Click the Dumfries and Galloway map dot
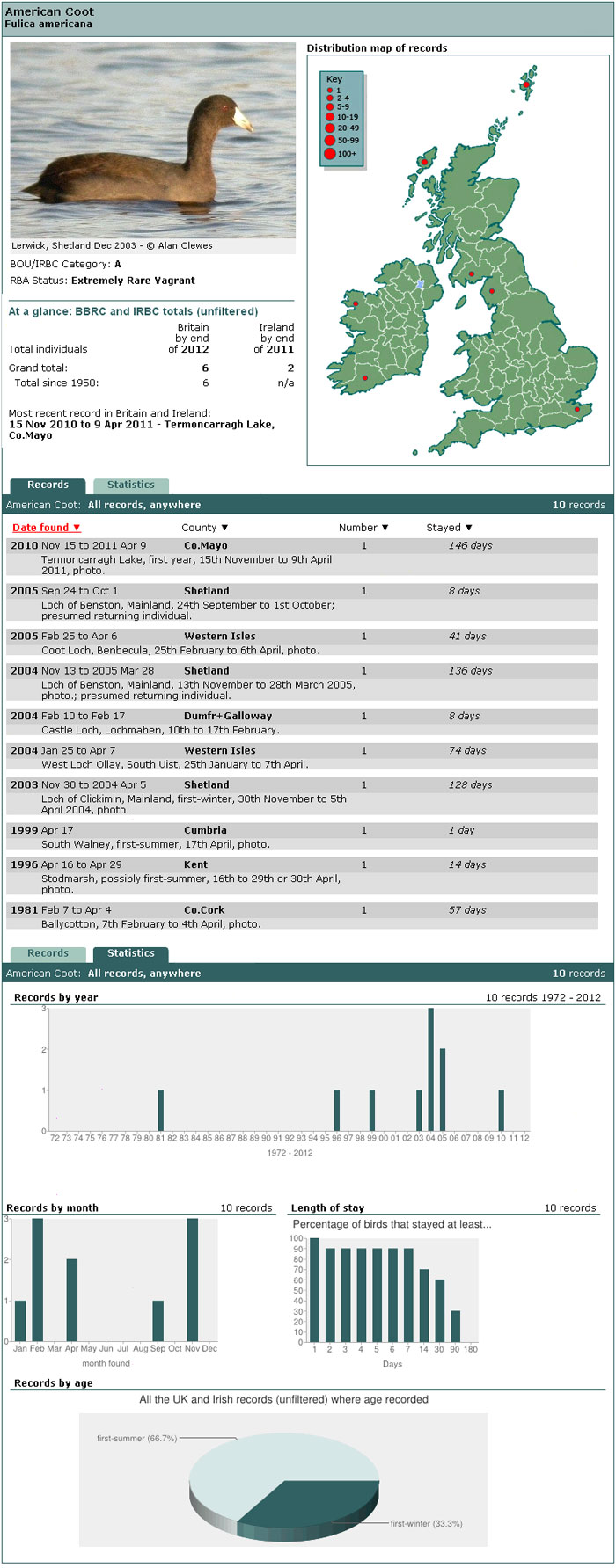The height and width of the screenshot is (1568, 616). [472, 274]
